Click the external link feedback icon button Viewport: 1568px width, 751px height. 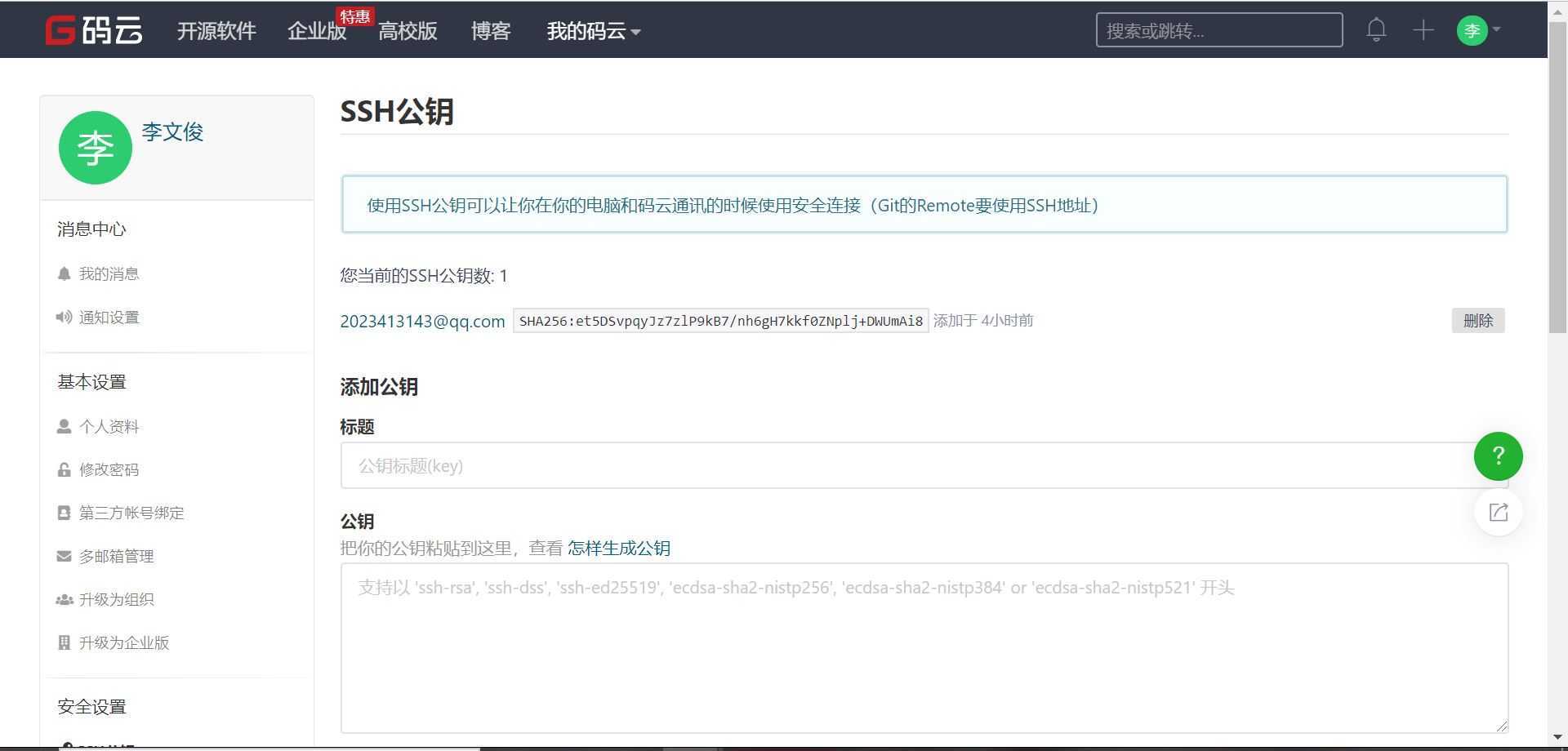coord(1498,513)
